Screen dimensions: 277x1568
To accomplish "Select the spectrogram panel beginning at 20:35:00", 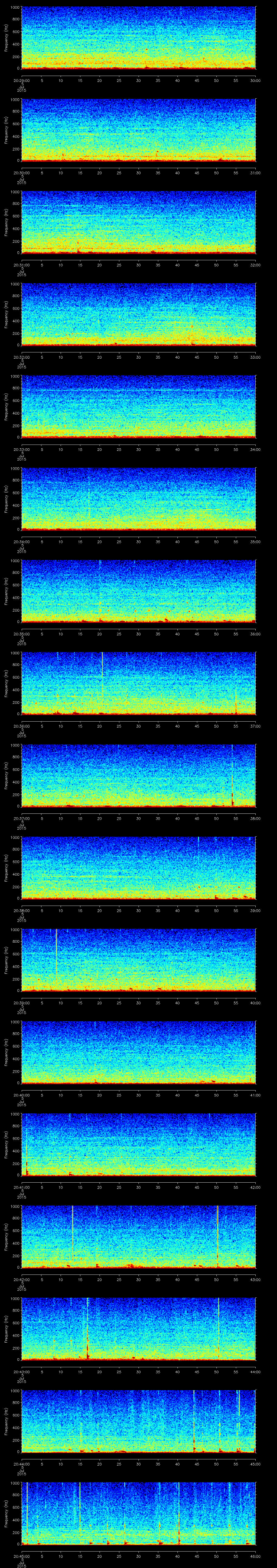I will pos(138,591).
